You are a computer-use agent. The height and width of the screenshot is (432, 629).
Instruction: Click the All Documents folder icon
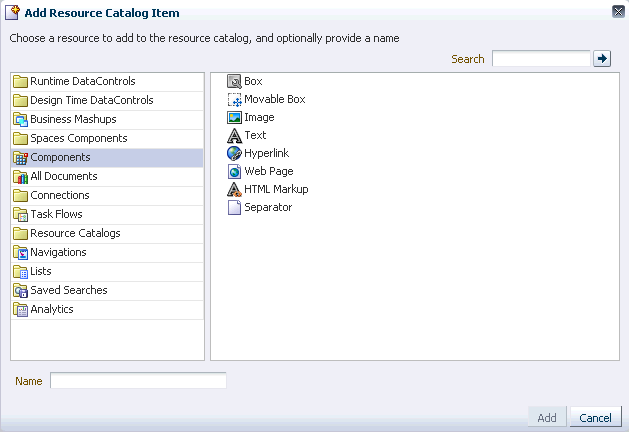[x=20, y=176]
